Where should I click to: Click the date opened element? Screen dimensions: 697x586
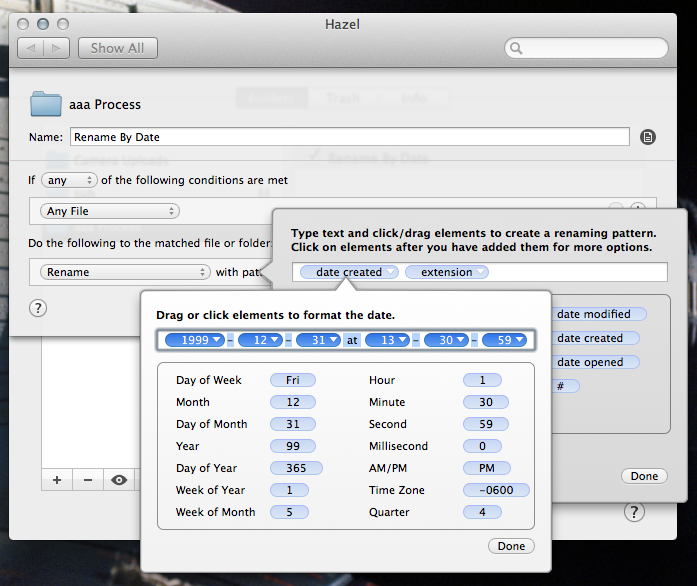click(595, 362)
